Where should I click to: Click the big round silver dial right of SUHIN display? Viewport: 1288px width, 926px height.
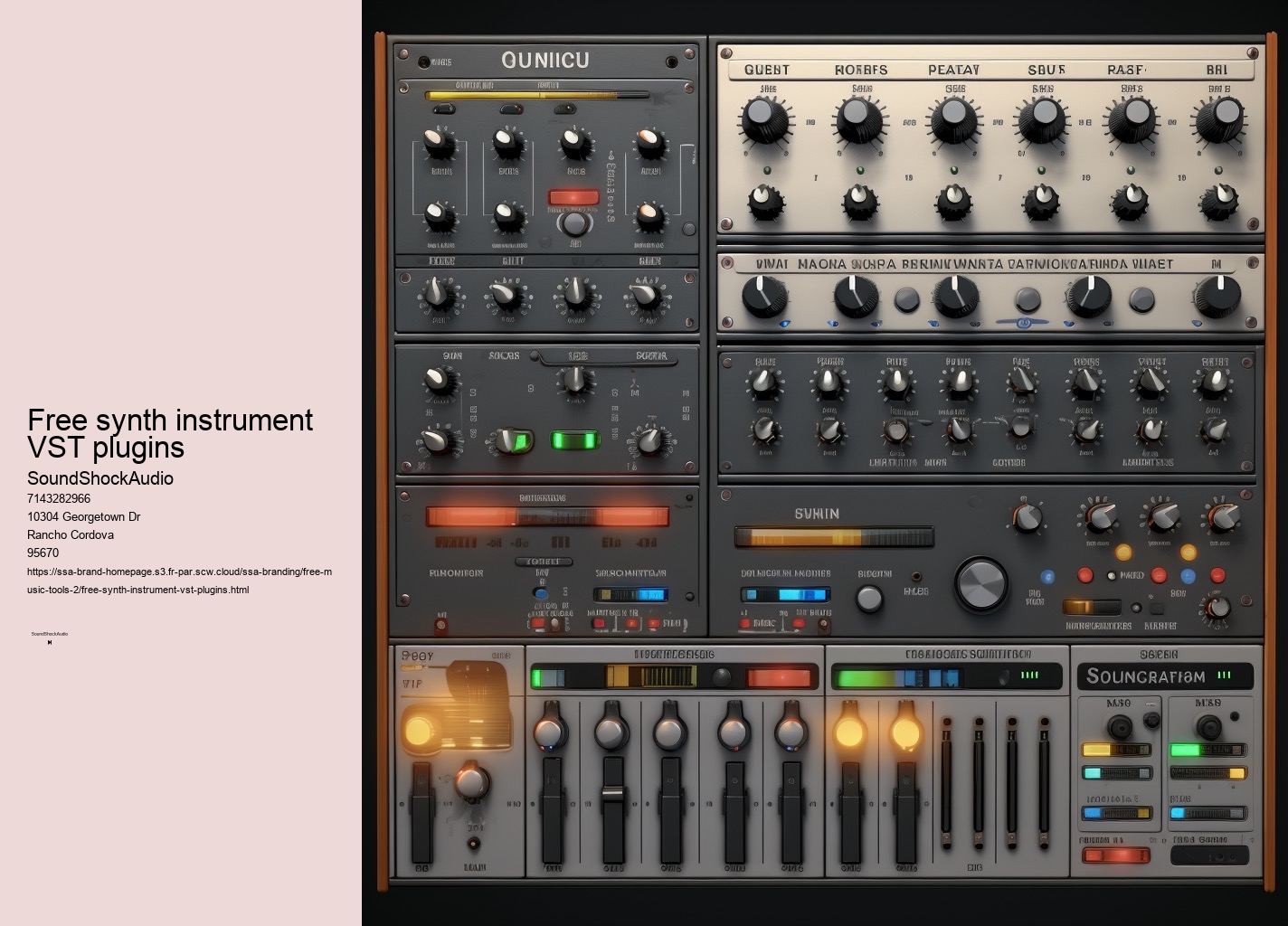click(981, 583)
